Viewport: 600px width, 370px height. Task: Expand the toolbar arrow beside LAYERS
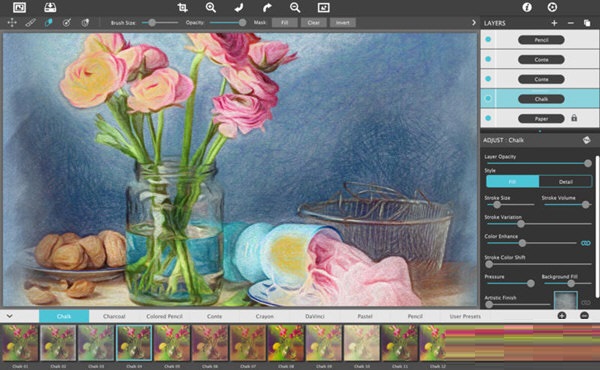click(x=474, y=23)
